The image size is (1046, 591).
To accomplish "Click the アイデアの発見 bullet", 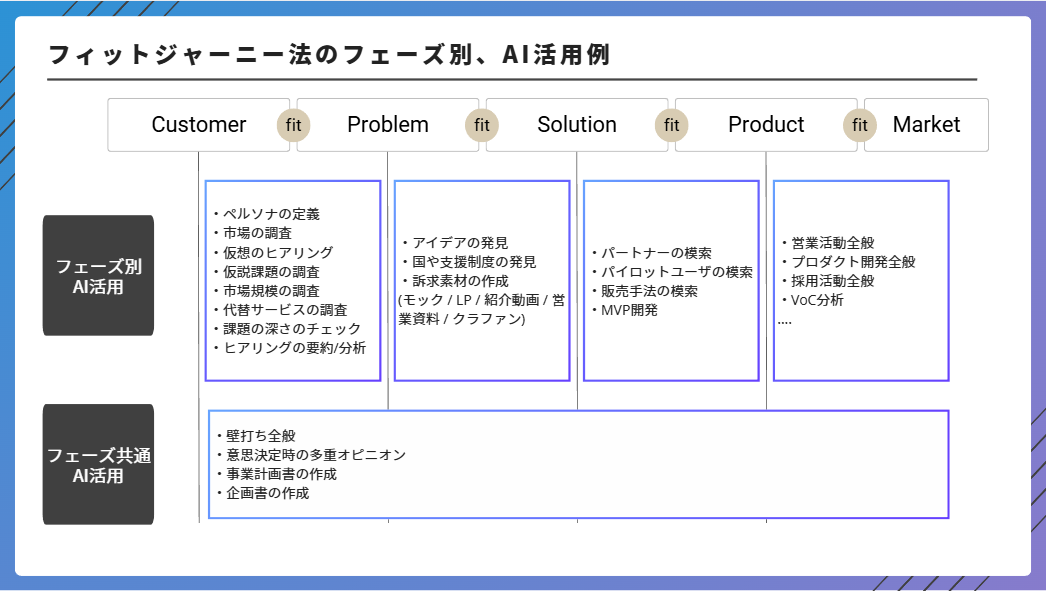I will 455,243.
